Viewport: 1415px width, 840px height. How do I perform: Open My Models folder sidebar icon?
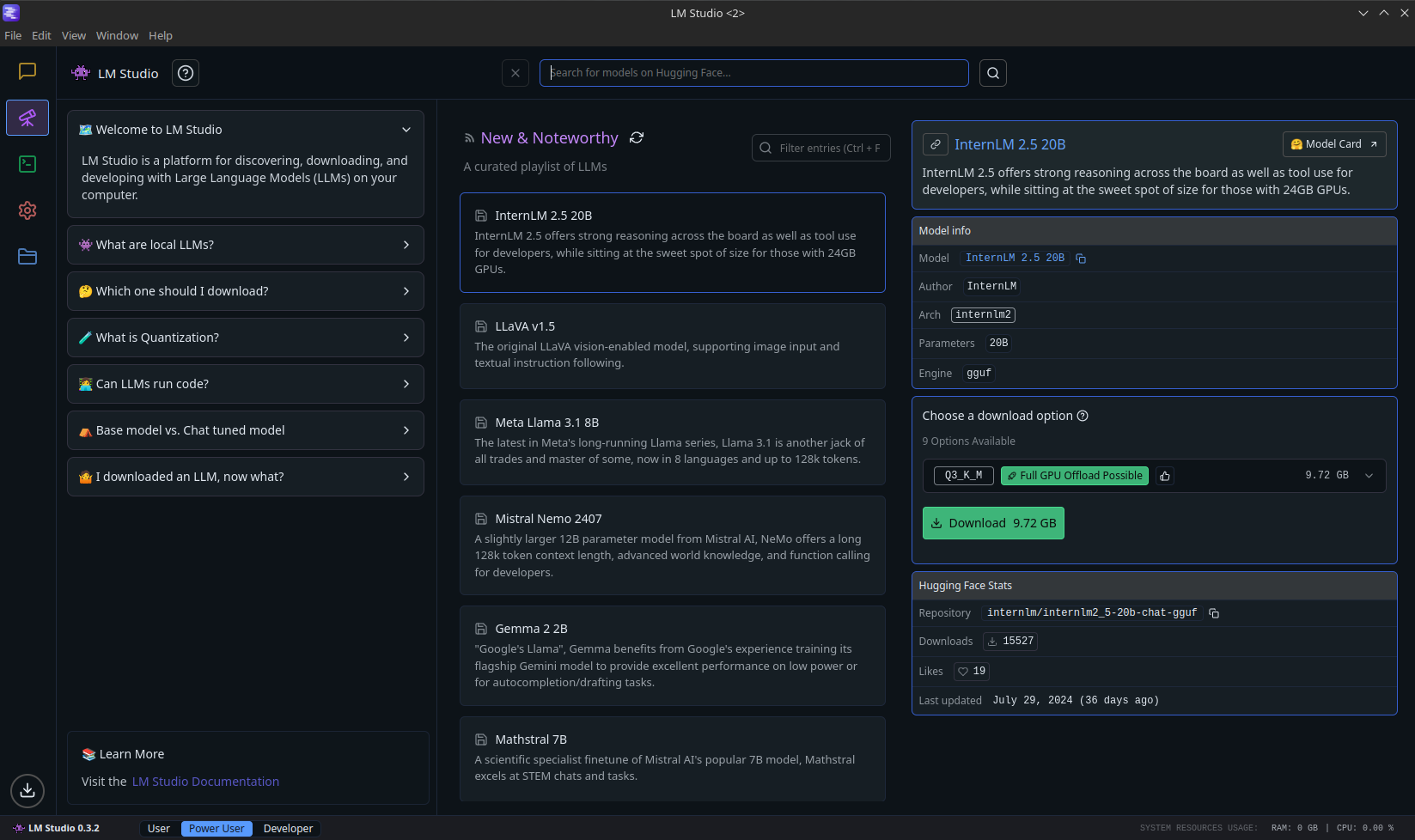click(27, 257)
